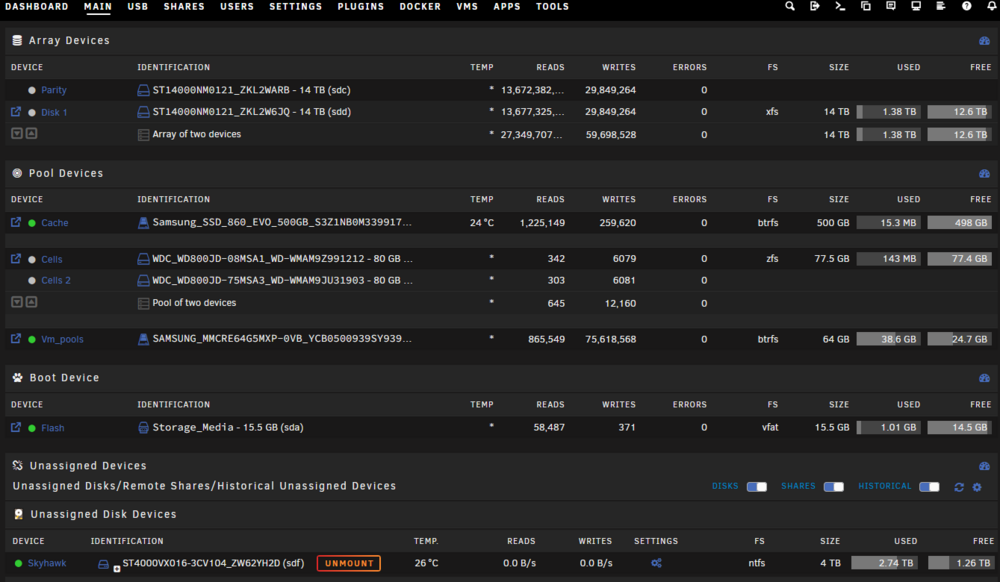Click the disk icon beside ST14000NM0121_ZKL2WARB

[x=143, y=91]
